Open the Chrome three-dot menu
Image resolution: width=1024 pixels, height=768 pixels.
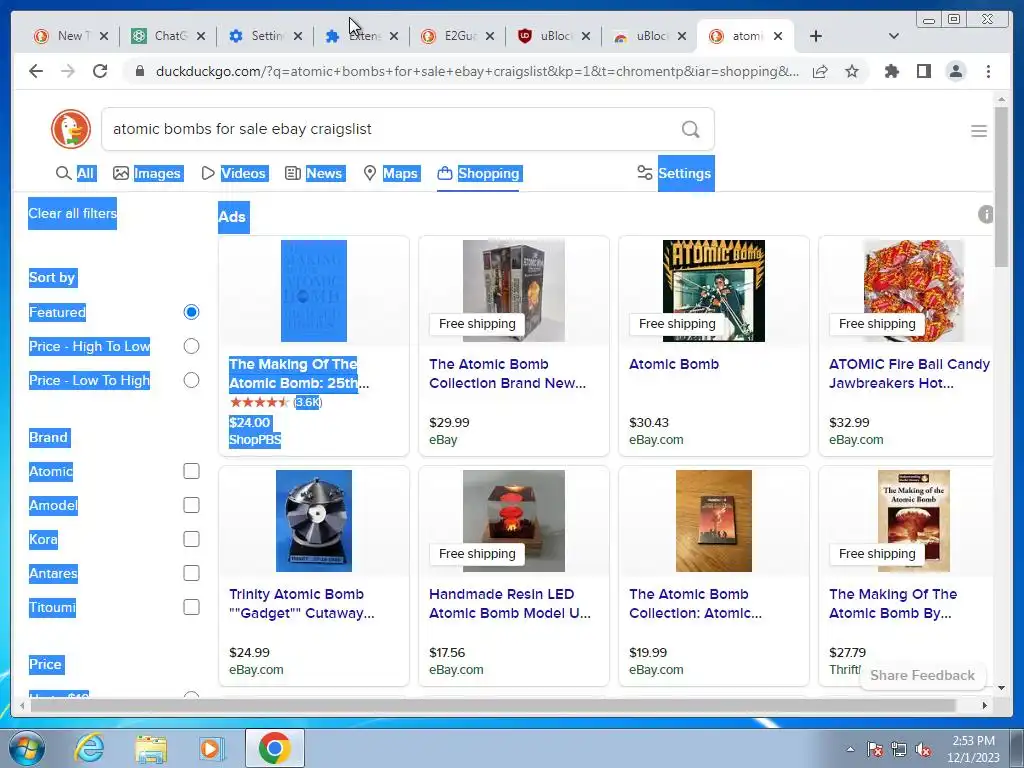pyautogui.click(x=988, y=71)
